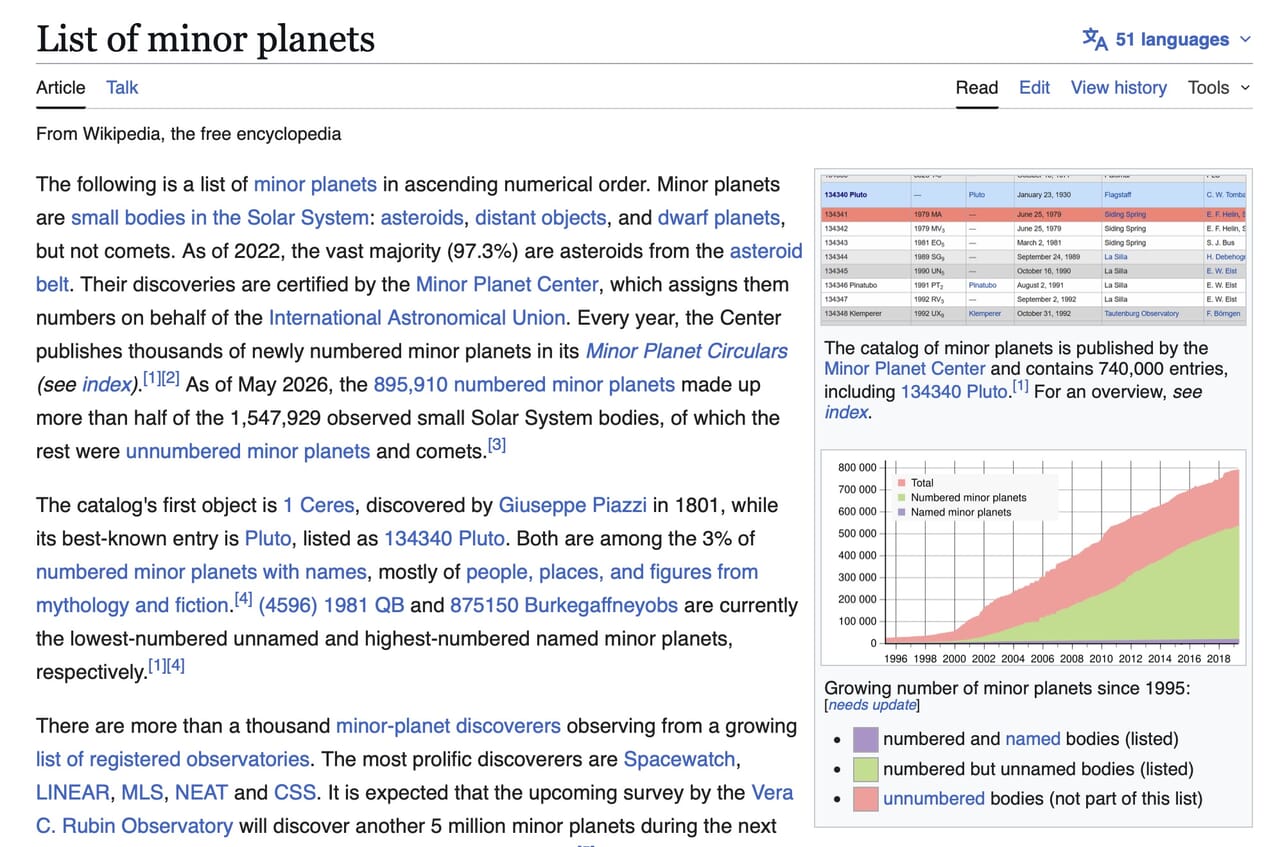Follow the minor planets link
Viewport: 1280px width, 847px height.
coord(315,184)
